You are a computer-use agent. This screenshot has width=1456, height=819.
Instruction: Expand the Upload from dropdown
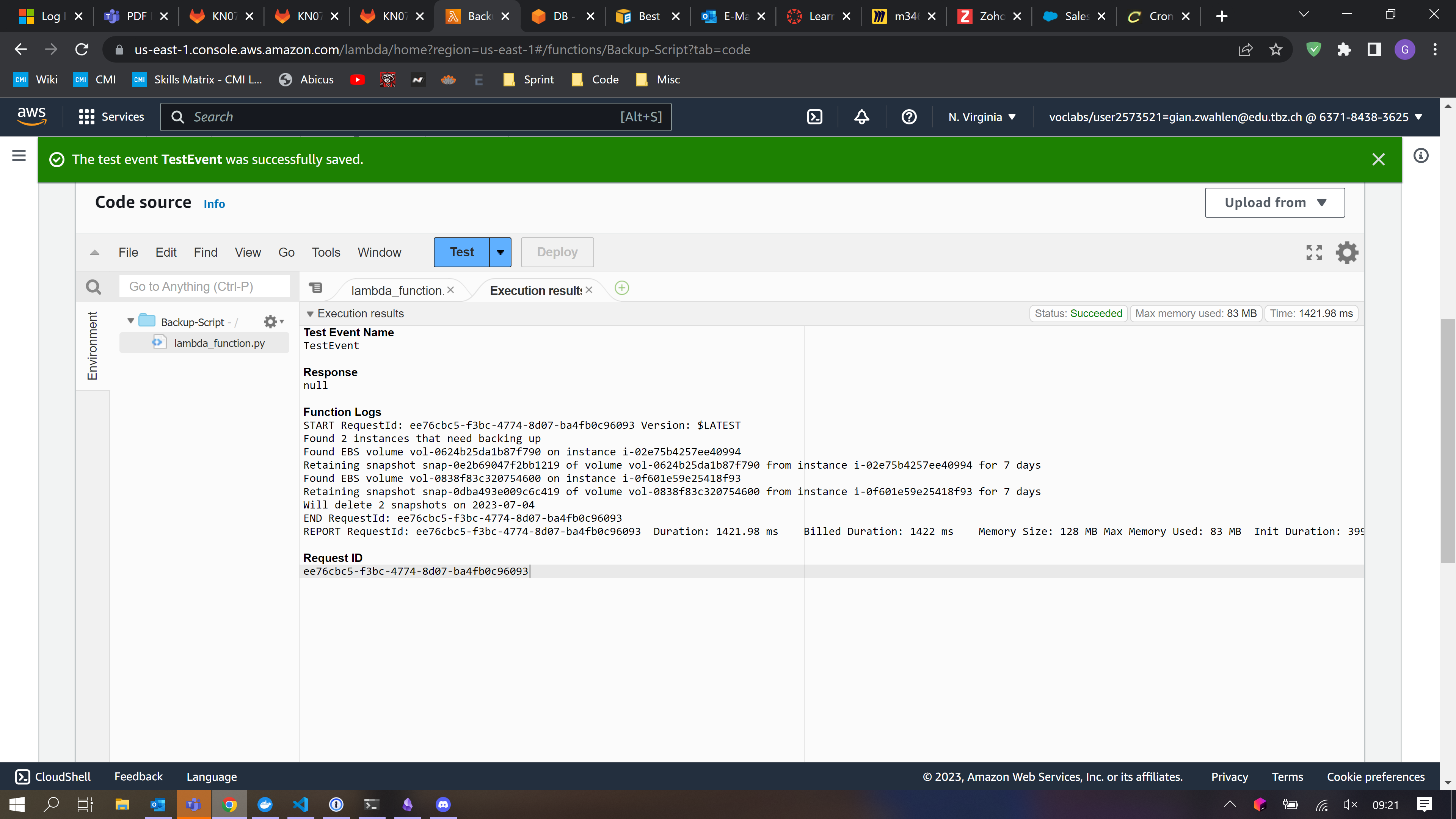[1274, 202]
